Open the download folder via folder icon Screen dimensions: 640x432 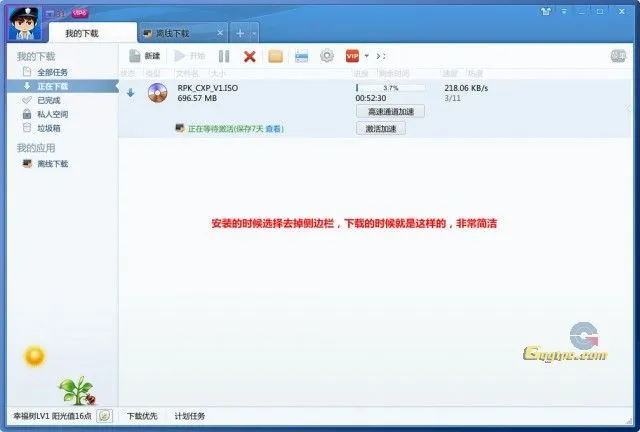pos(276,56)
